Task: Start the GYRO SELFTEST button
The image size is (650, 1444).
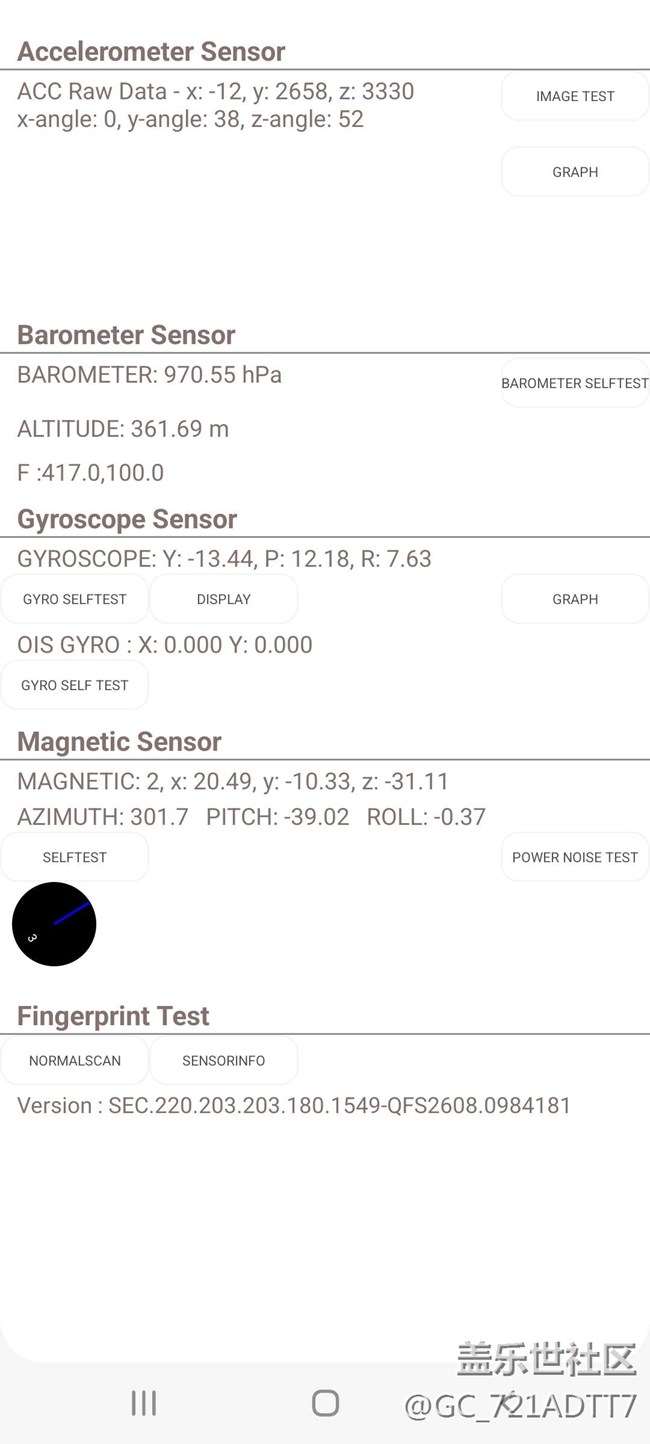Action: point(75,599)
